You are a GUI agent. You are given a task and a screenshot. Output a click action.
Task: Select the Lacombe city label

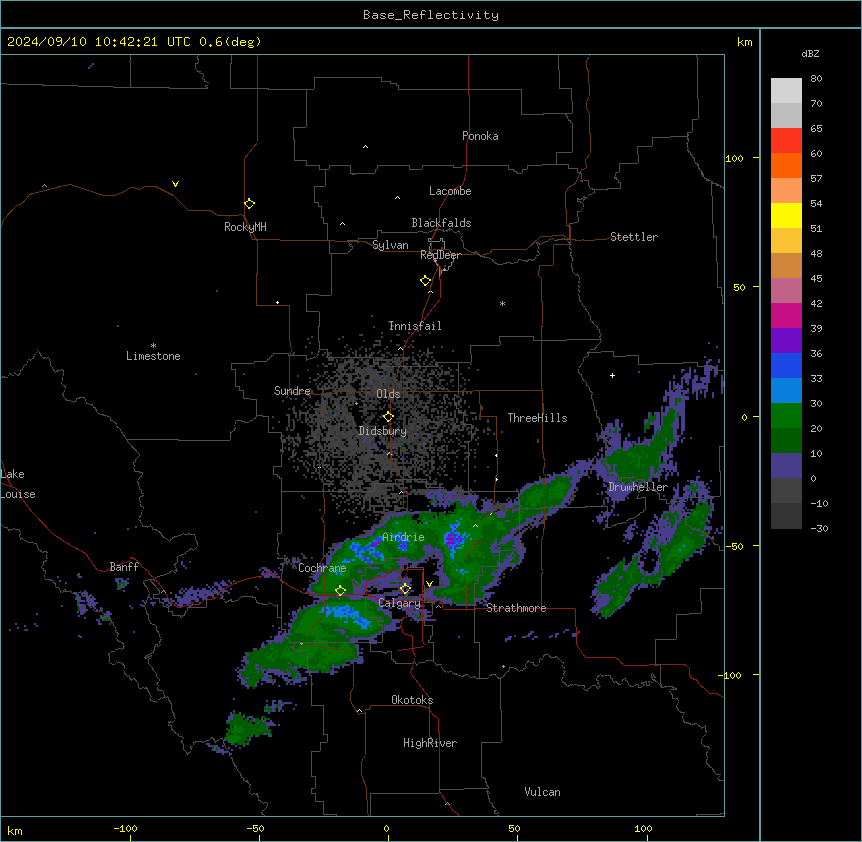coord(450,191)
